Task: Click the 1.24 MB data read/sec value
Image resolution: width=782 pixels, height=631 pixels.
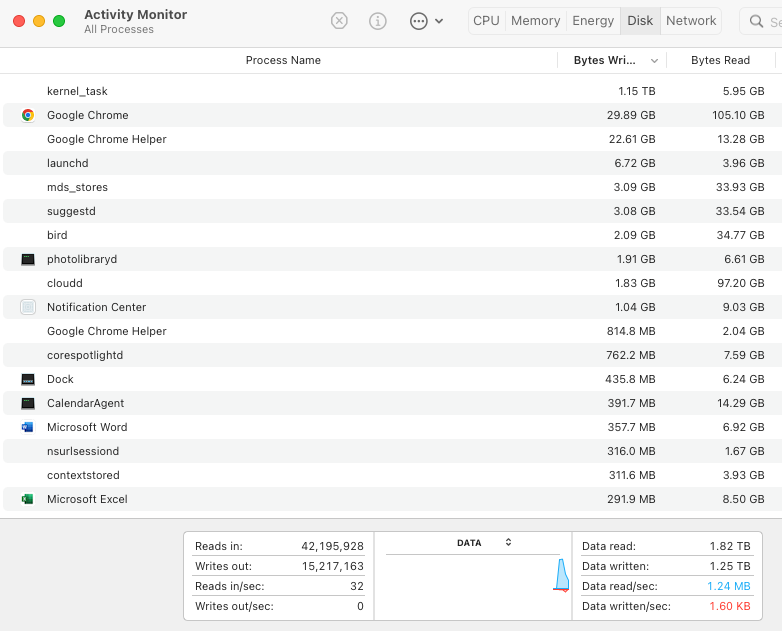Action: tap(729, 586)
